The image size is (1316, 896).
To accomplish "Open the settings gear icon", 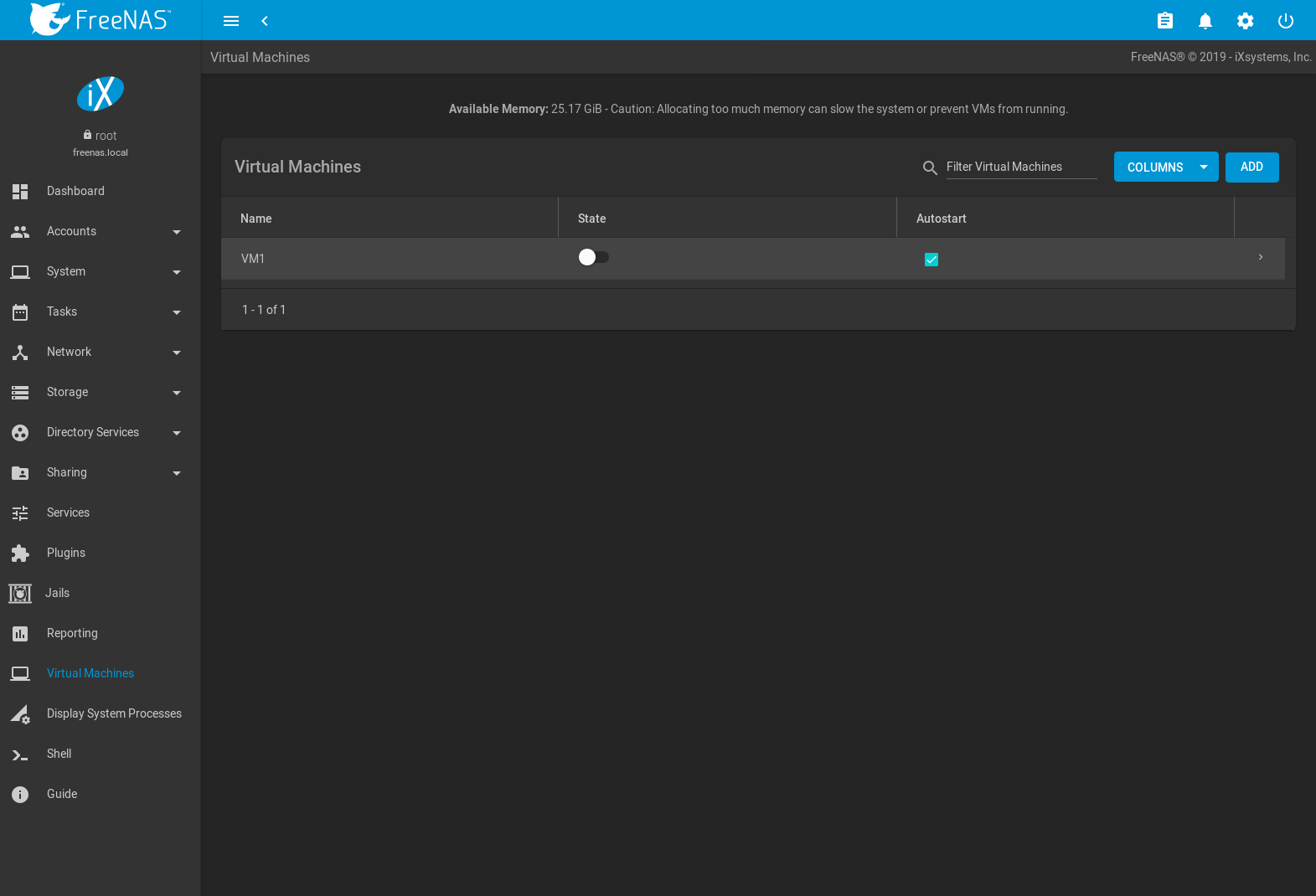I will (1245, 21).
